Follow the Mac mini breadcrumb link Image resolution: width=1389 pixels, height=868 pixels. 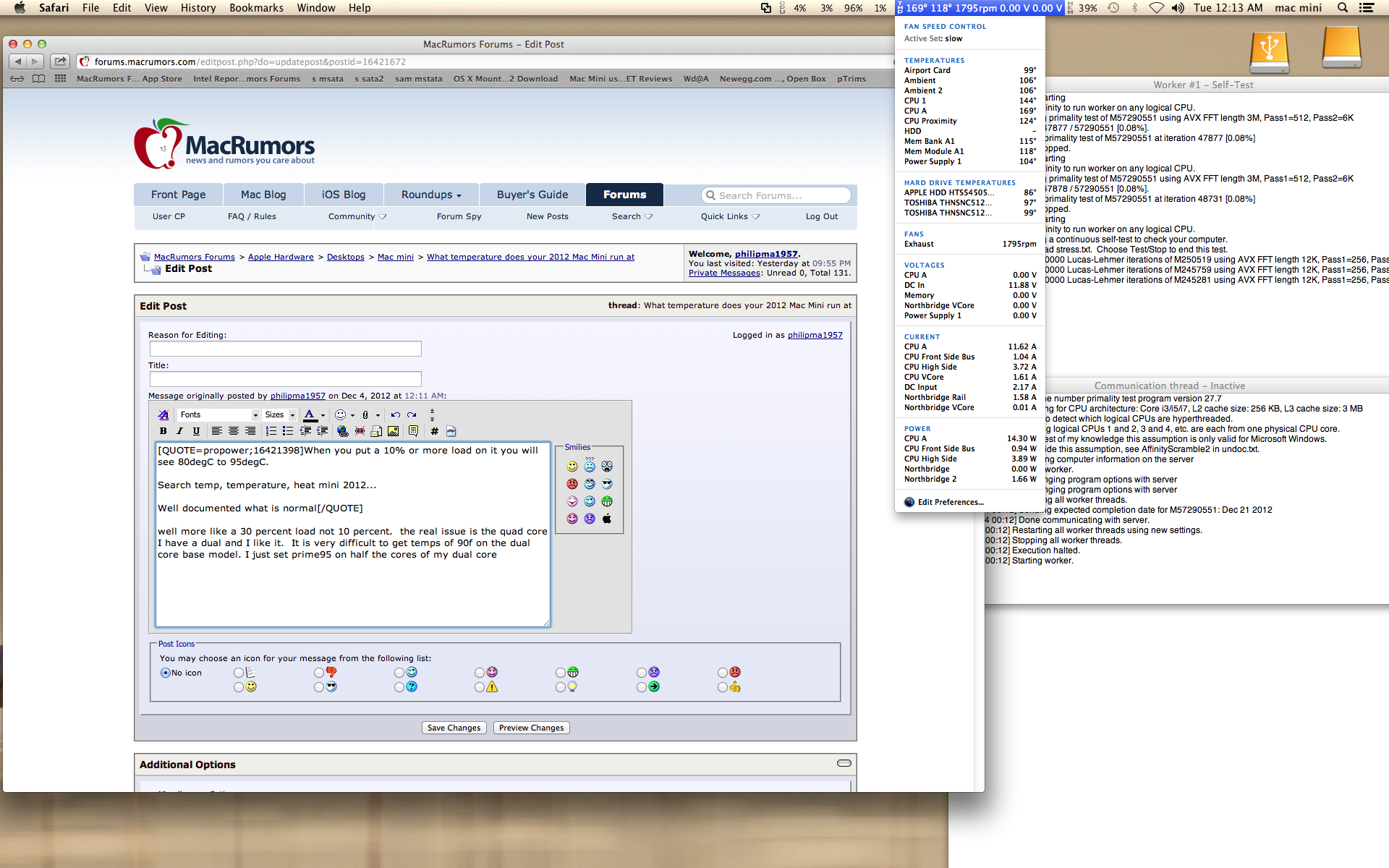396,257
